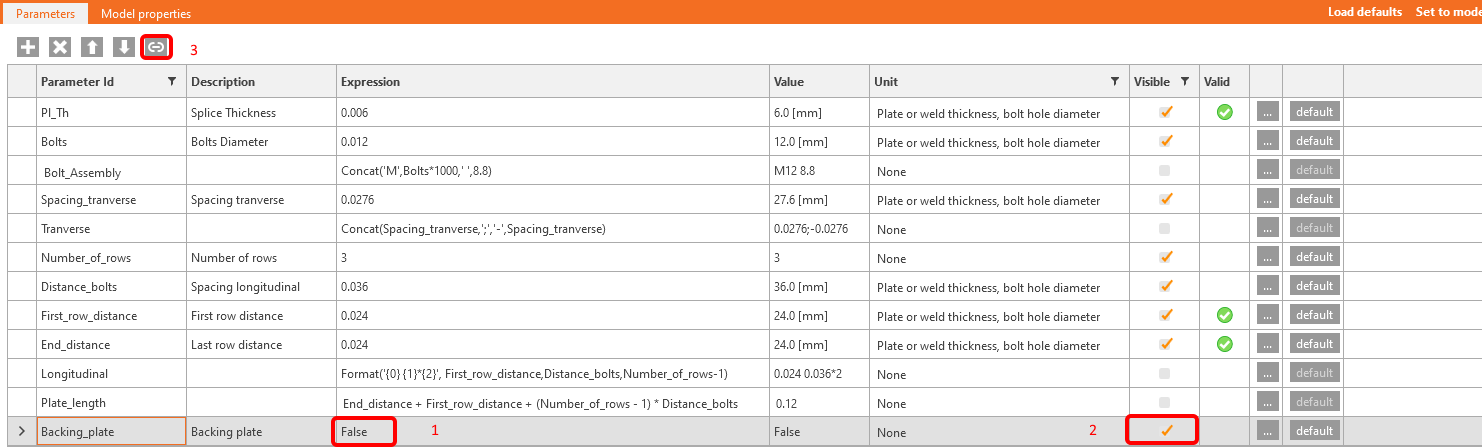The width and height of the screenshot is (1482, 448).
Task: Click green valid icon for End_distance row
Action: coord(1224,344)
